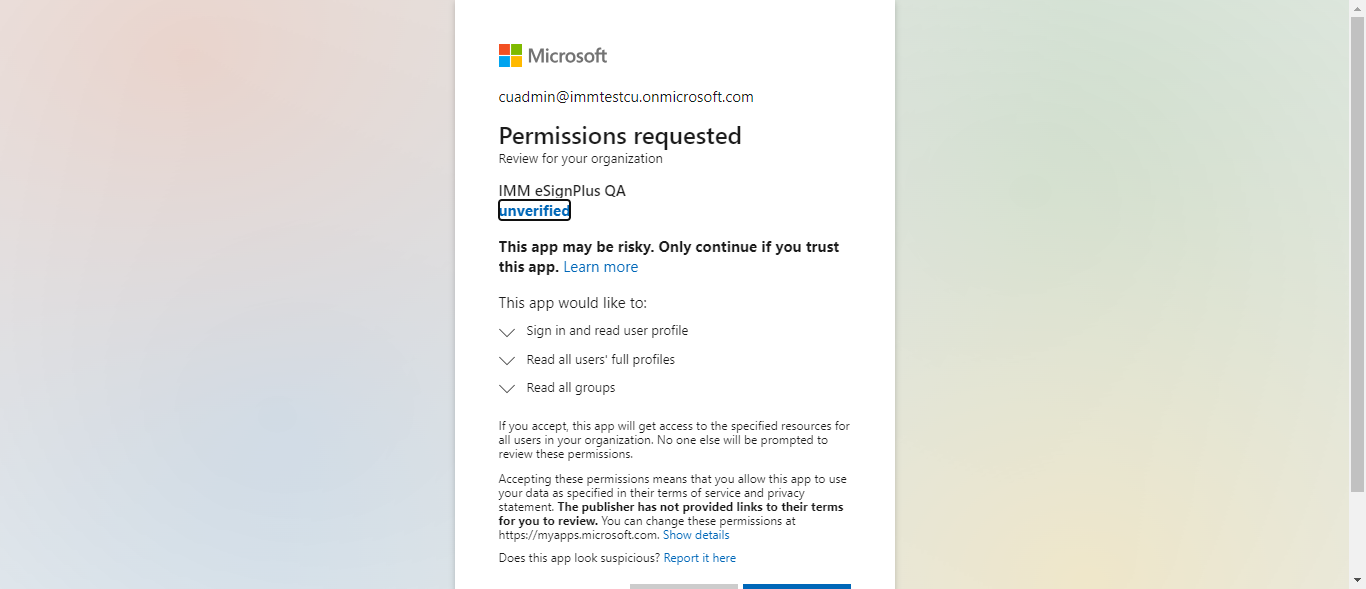Select the Sign in and read user profile label
This screenshot has height=589, width=1366.
pos(607,331)
